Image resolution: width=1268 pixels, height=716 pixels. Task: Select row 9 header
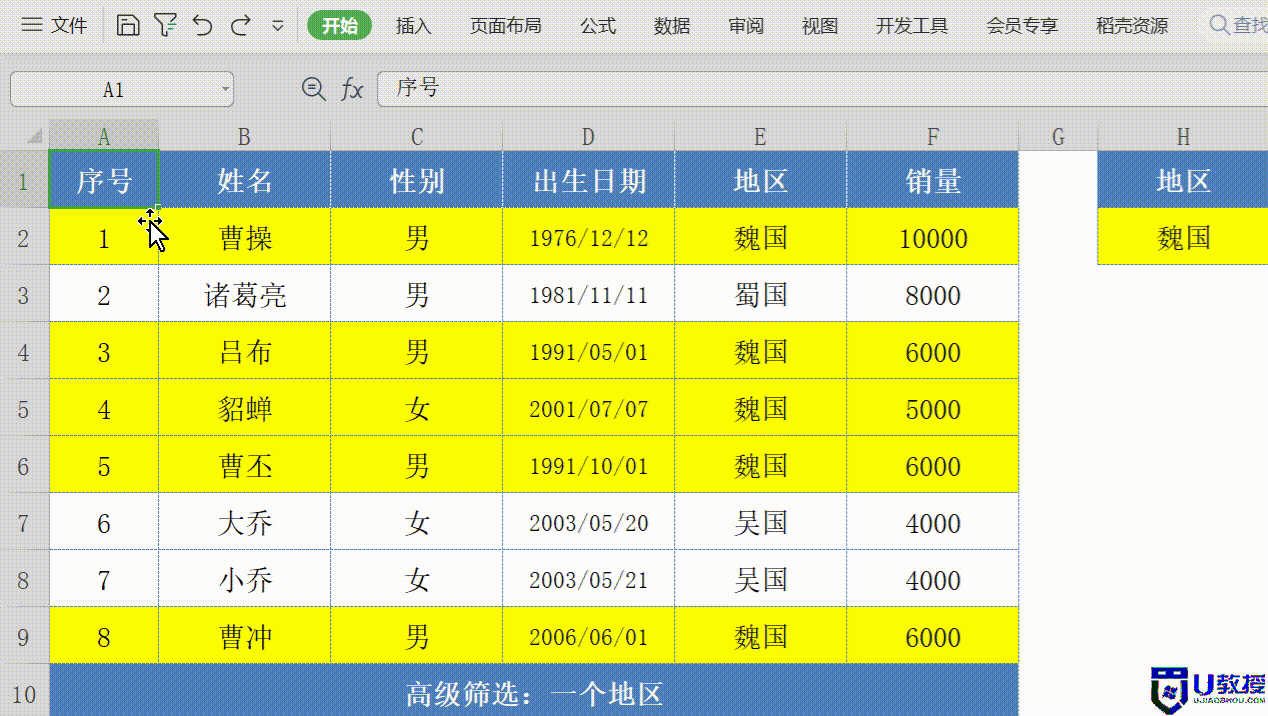click(24, 636)
